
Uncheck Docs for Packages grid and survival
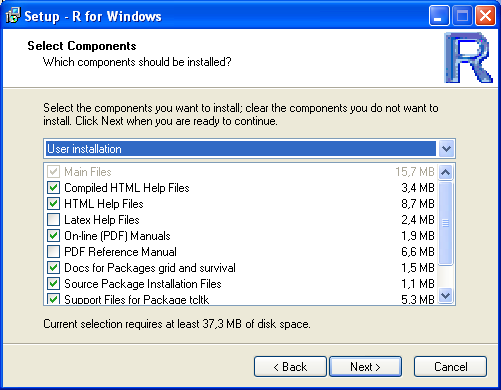point(53,268)
